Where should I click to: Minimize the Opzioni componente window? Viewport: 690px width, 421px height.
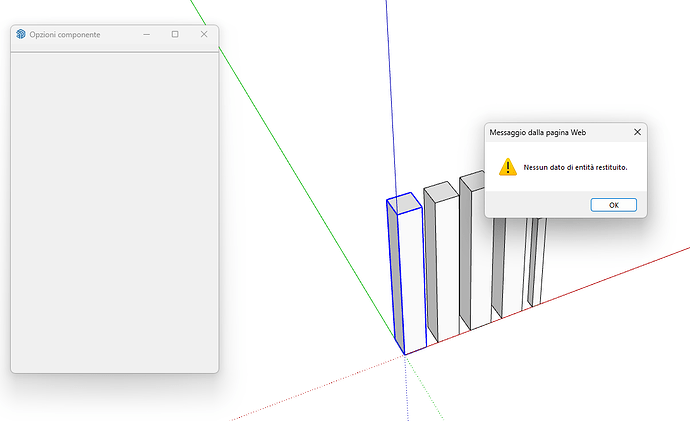pyautogui.click(x=147, y=34)
